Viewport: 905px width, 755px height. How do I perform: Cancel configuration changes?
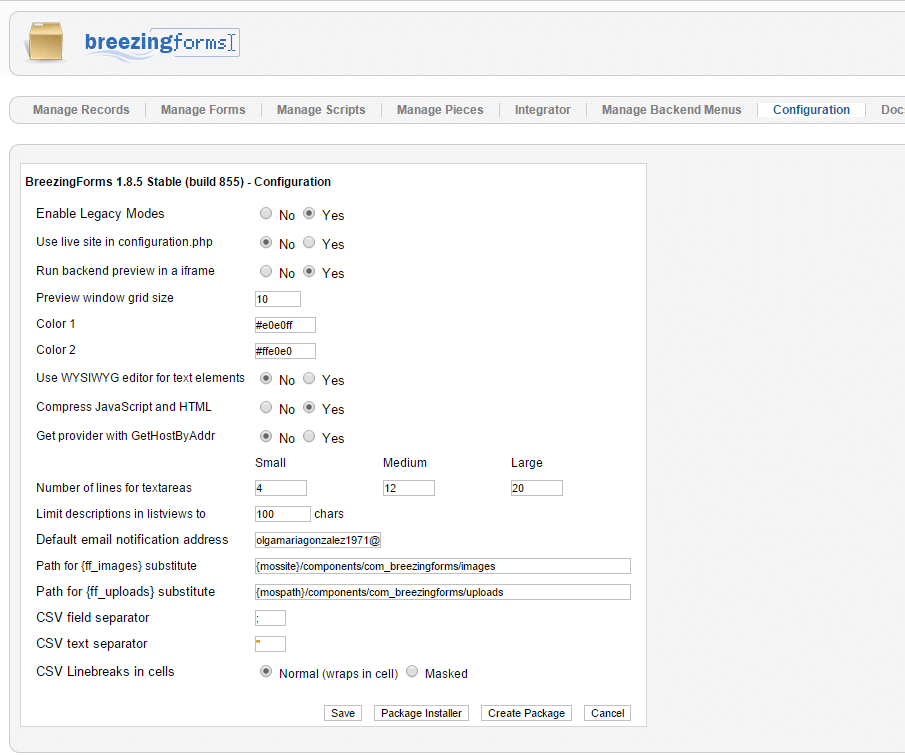pyautogui.click(x=607, y=713)
